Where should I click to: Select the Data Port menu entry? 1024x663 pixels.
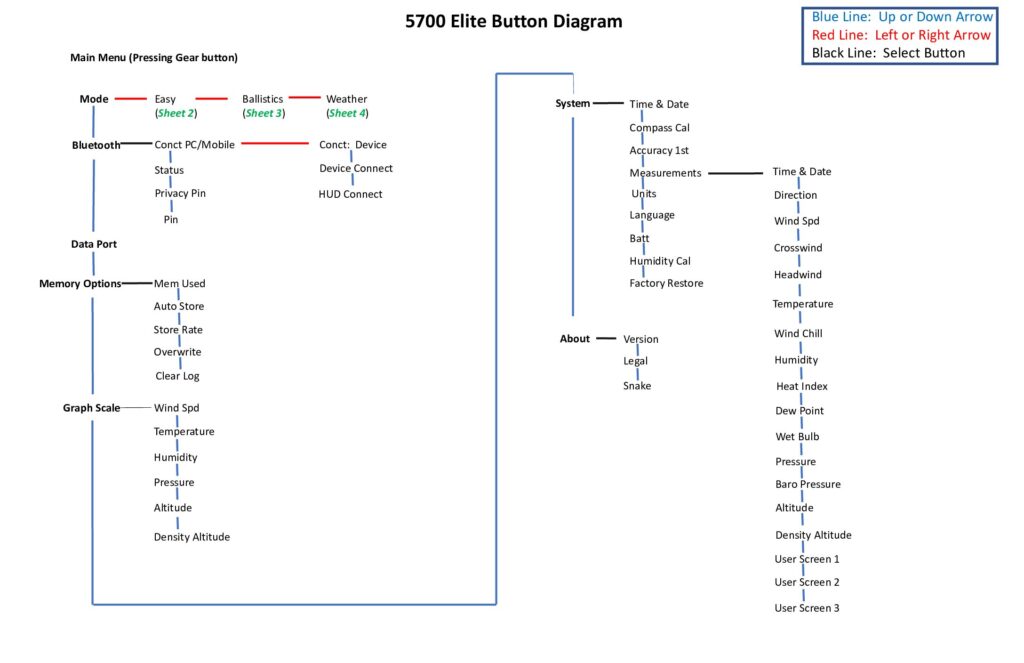94,244
